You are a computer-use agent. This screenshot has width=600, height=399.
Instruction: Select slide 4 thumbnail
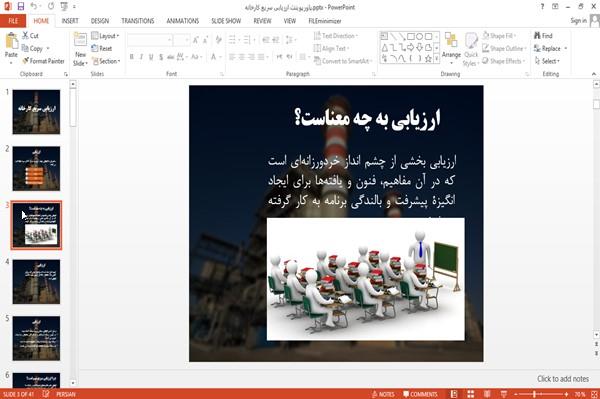coord(36,282)
